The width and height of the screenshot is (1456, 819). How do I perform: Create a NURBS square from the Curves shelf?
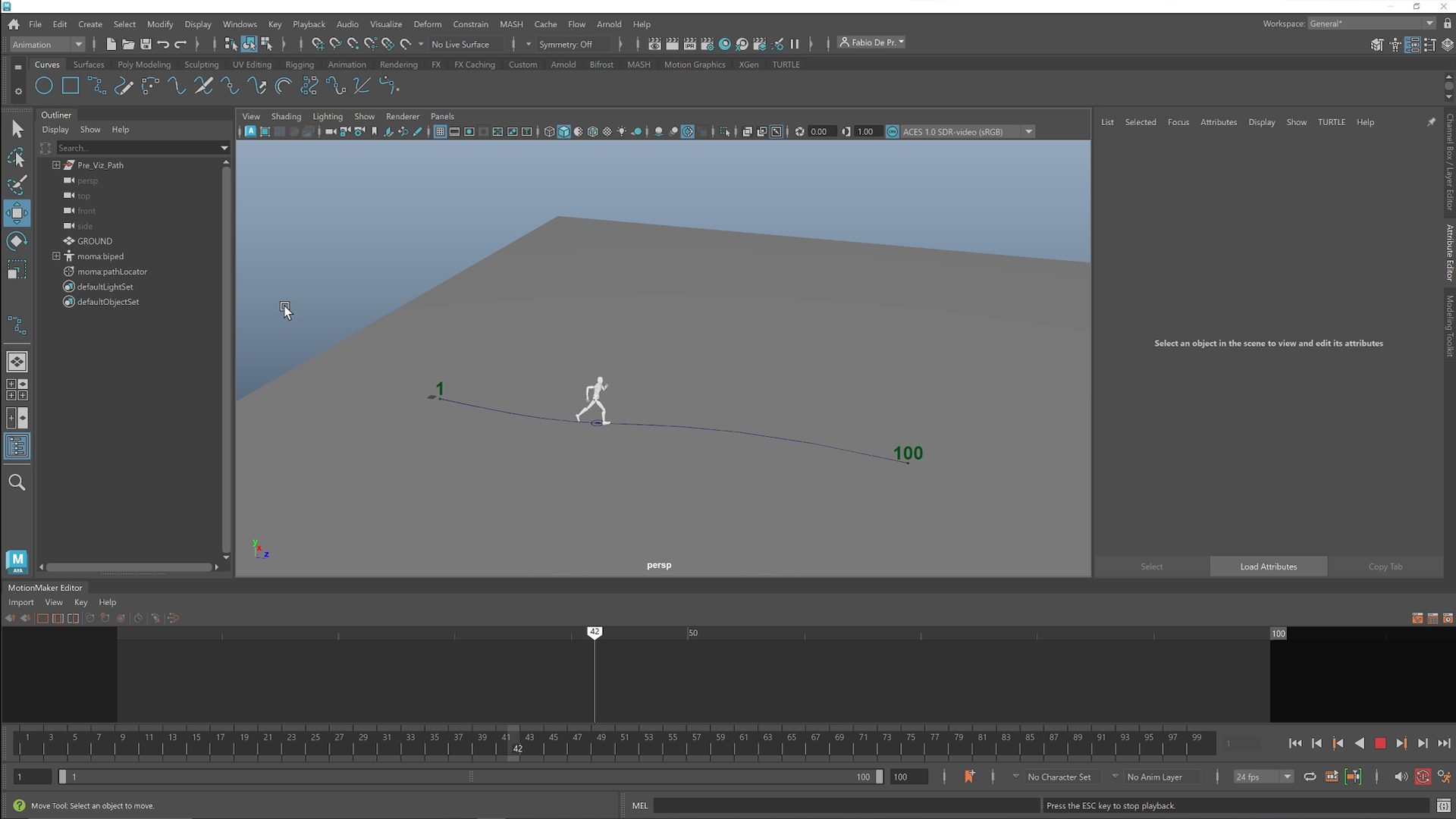70,86
